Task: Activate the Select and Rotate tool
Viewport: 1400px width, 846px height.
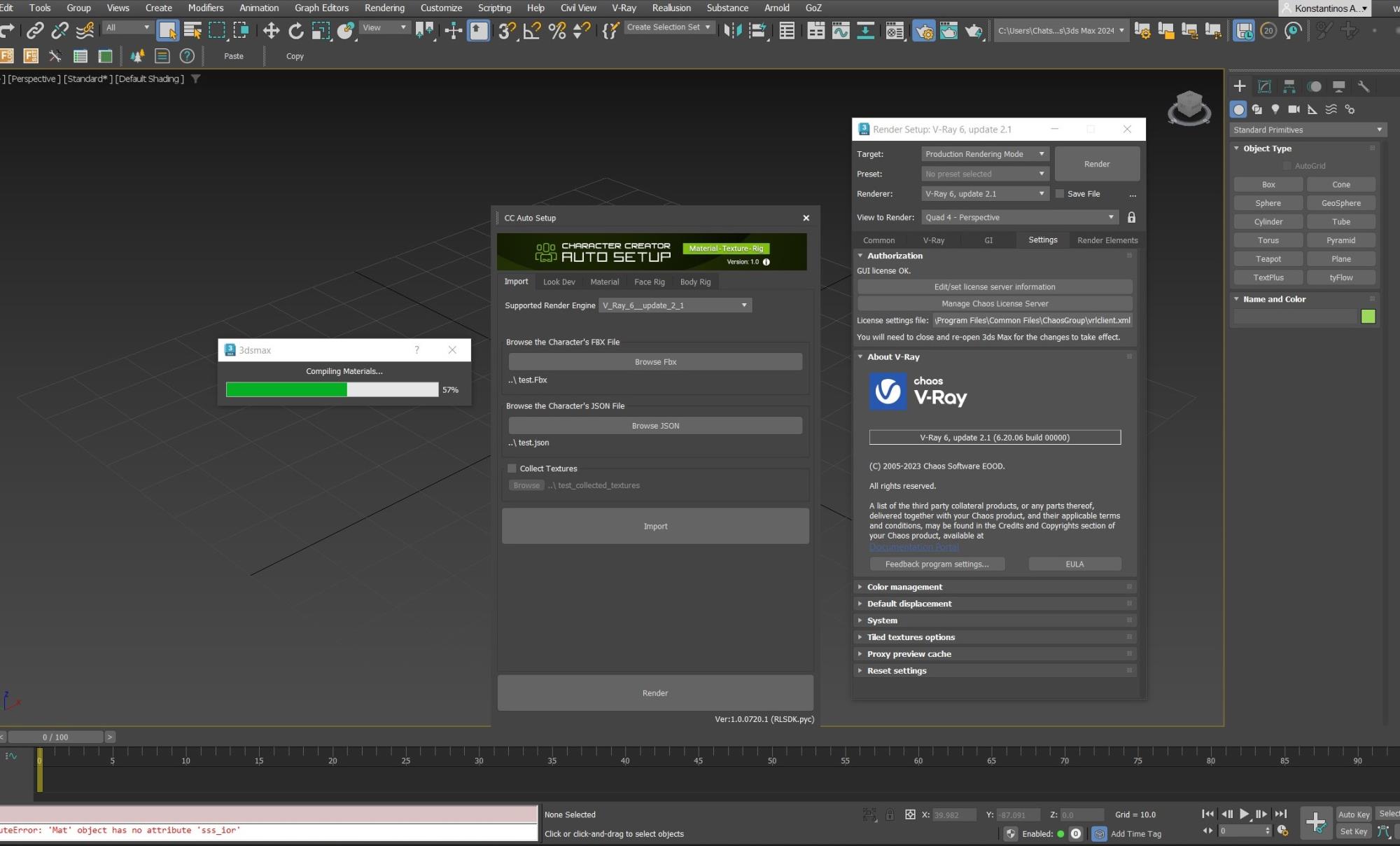Action: tap(296, 30)
